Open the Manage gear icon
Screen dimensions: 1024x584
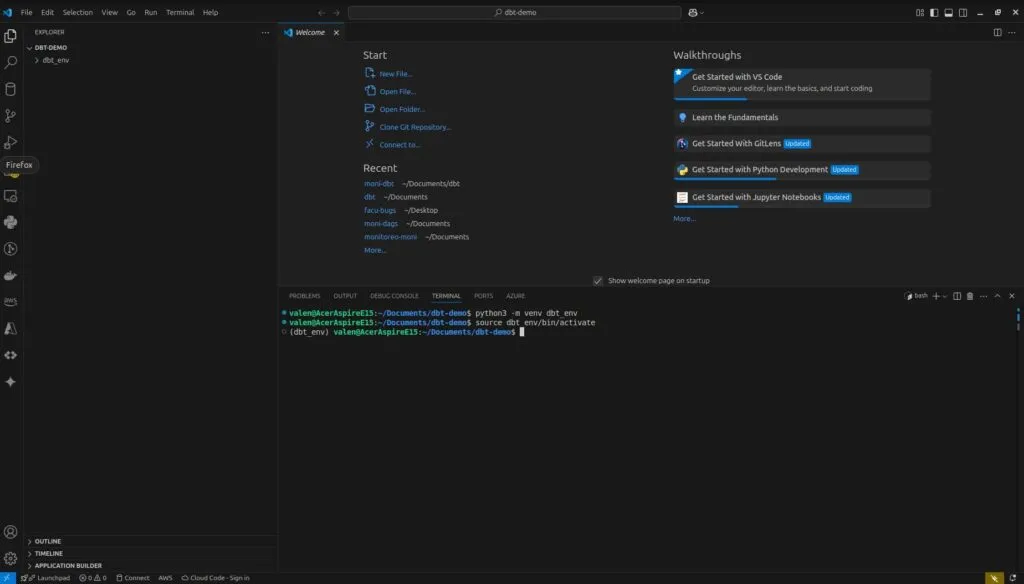pyautogui.click(x=10, y=559)
